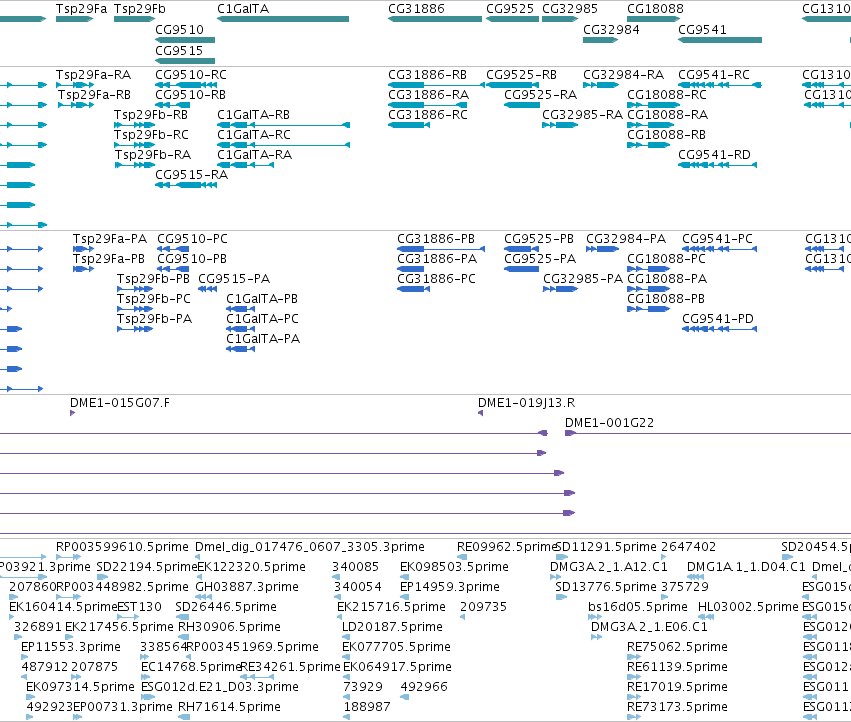Select the CG32984-PA protein feature
The width and height of the screenshot is (851, 722).
[x=602, y=249]
